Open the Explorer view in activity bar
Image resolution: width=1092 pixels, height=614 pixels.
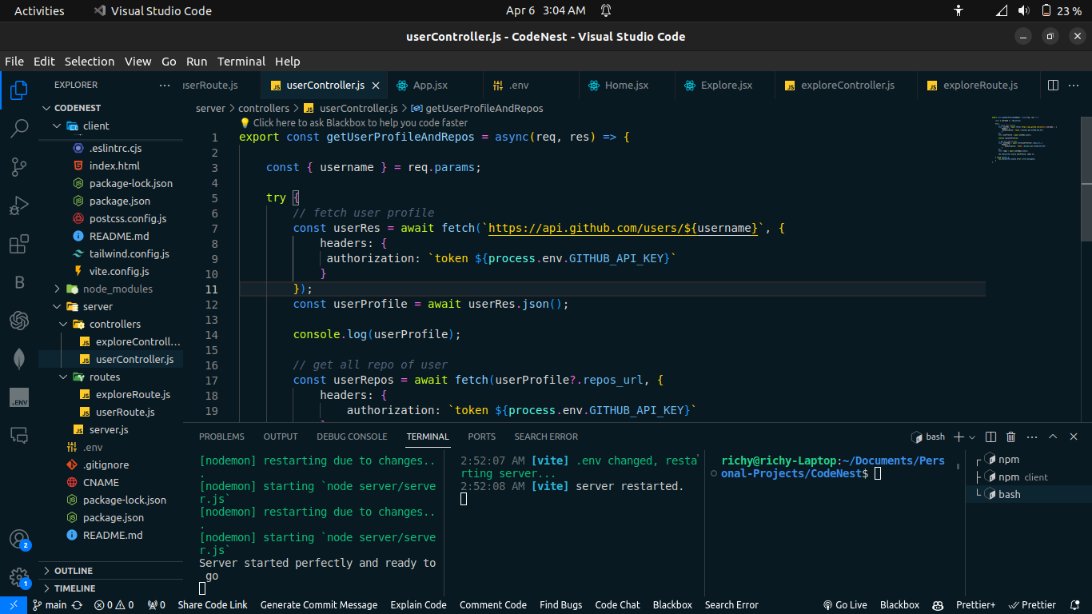tap(19, 90)
